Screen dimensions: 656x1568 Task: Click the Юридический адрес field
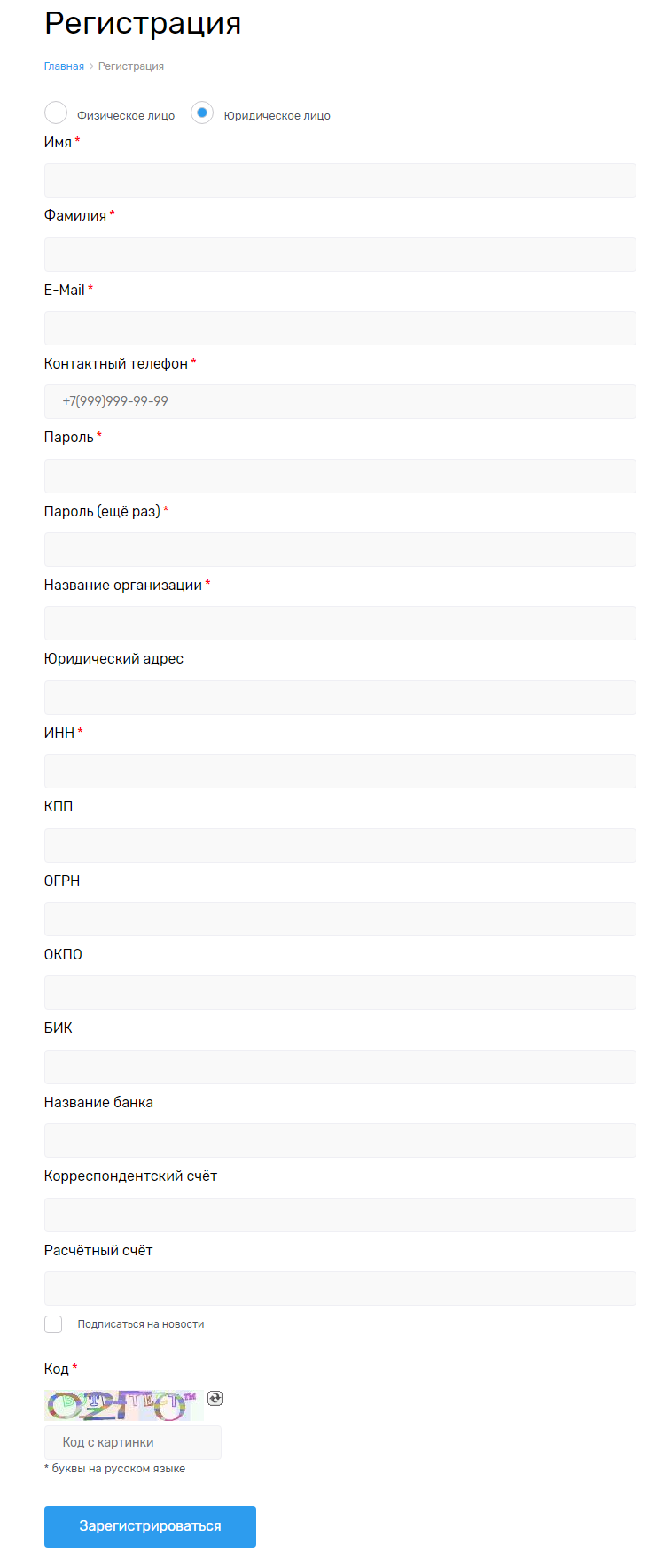340,697
